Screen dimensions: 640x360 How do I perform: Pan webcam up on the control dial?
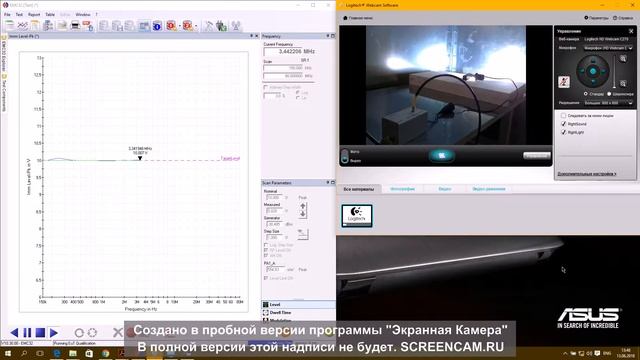pos(593,61)
